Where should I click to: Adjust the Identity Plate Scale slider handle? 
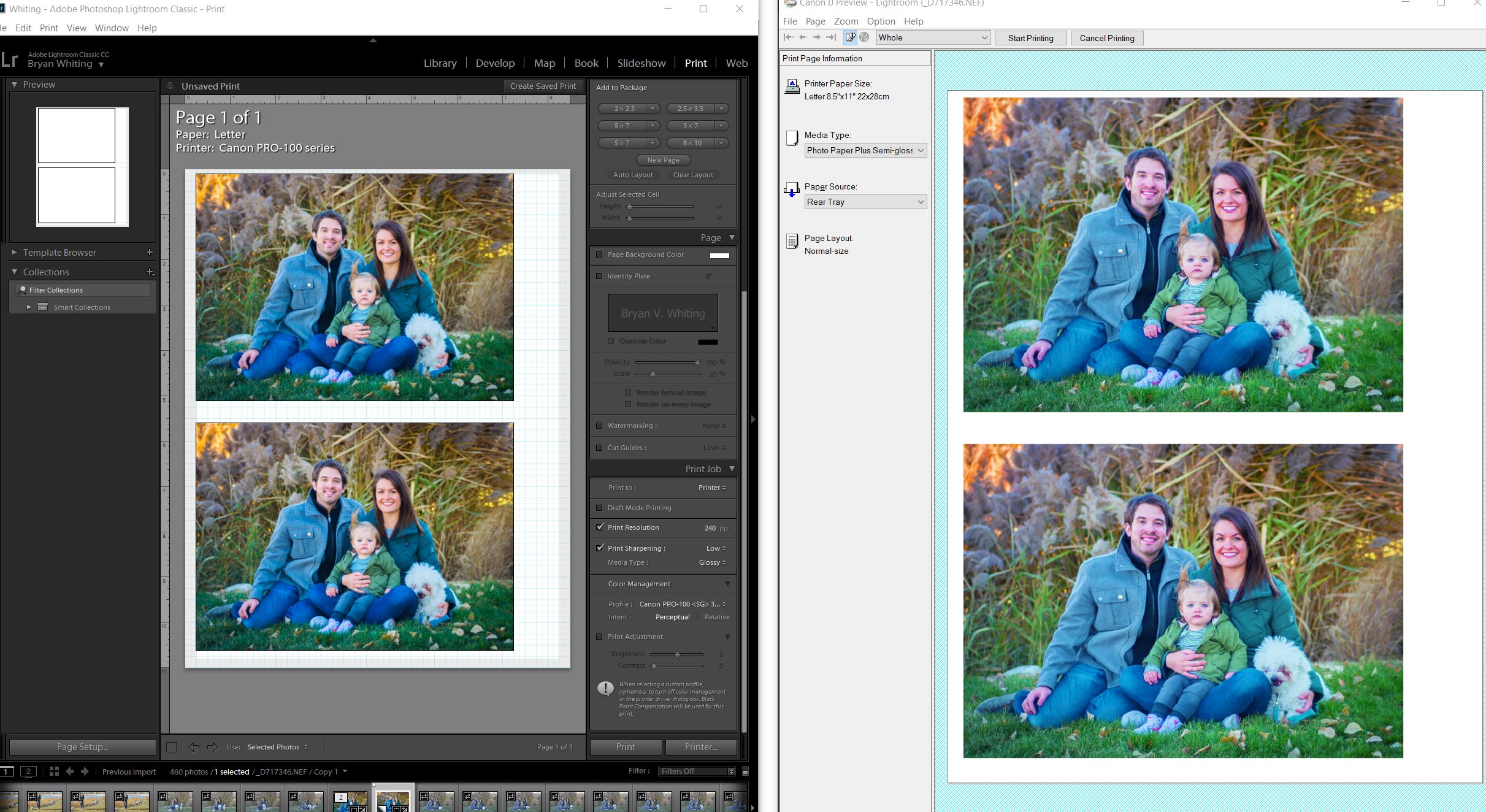click(x=653, y=373)
